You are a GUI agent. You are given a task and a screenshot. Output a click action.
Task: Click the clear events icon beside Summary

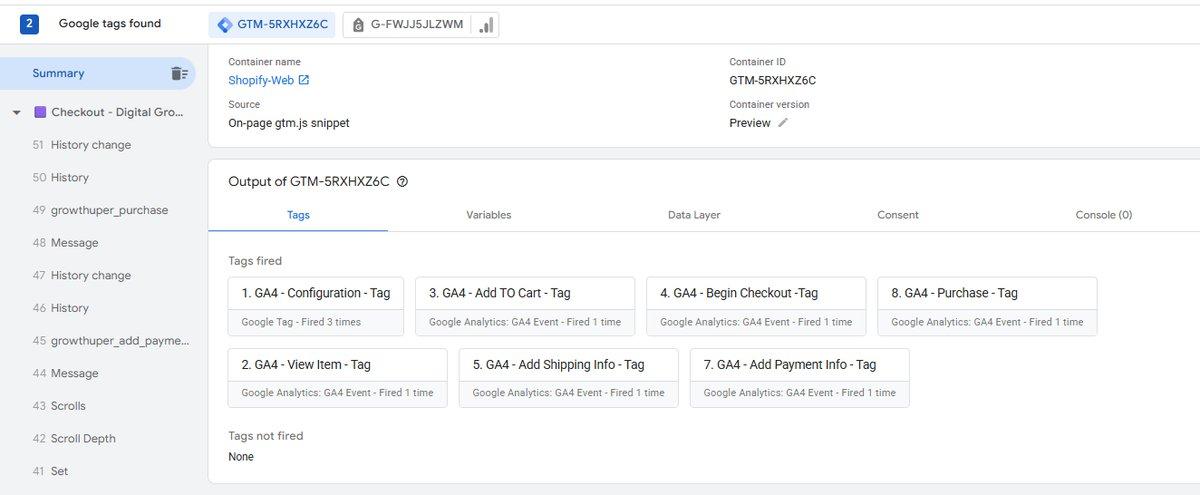tap(179, 73)
